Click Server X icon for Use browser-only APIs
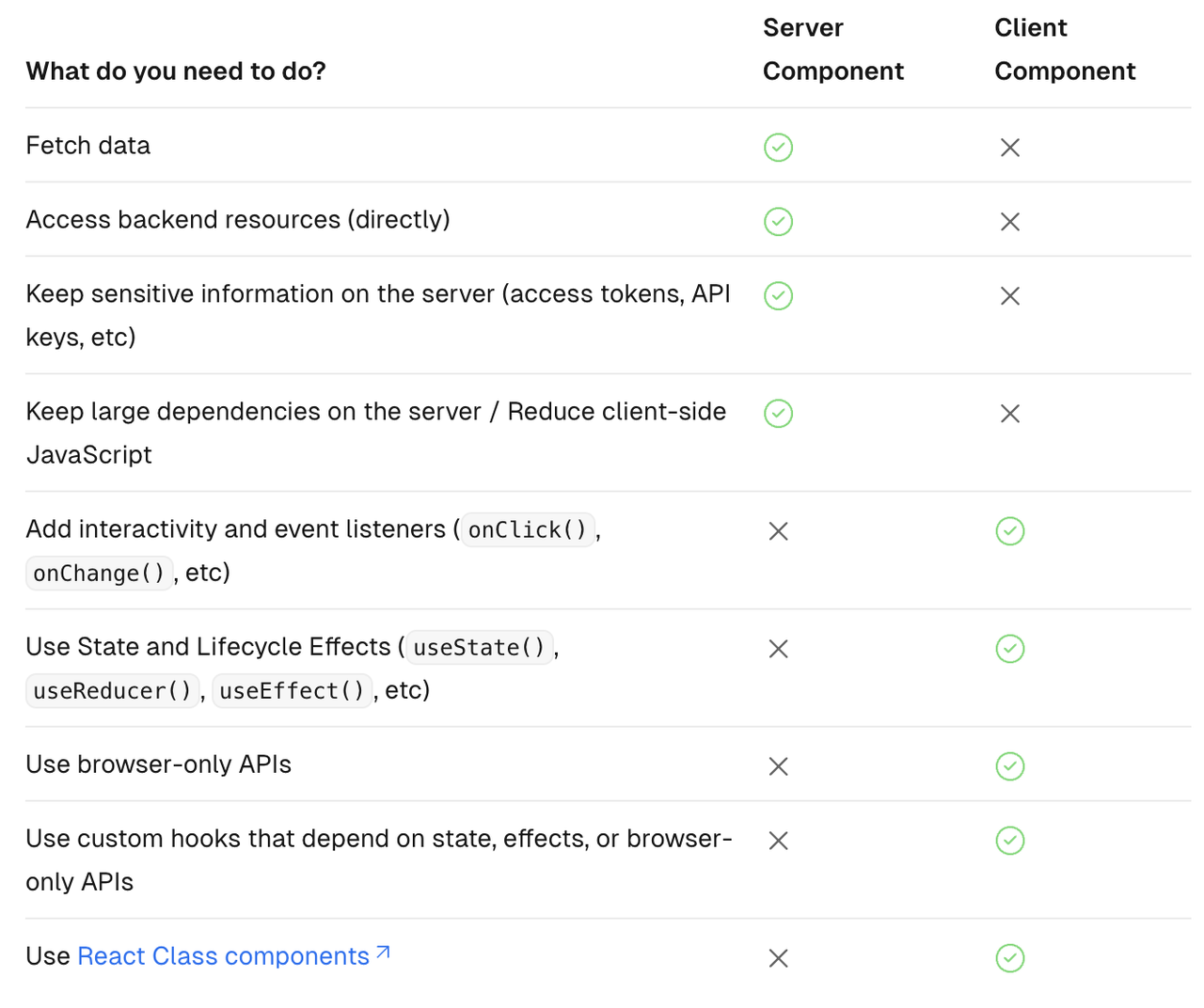Viewport: 1204px width, 1008px height. (778, 766)
